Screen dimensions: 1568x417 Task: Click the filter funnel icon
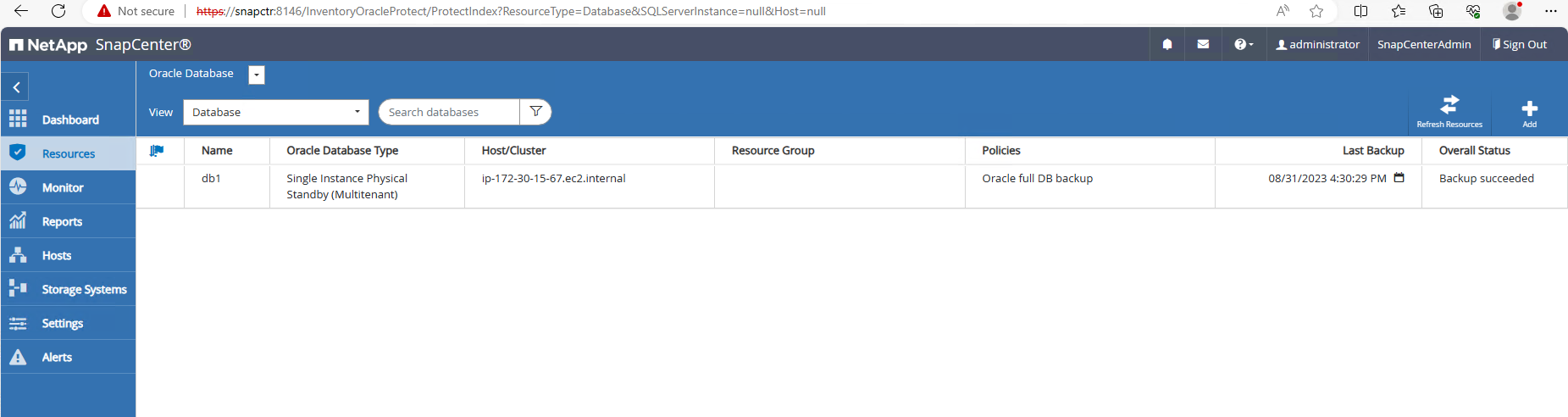535,112
